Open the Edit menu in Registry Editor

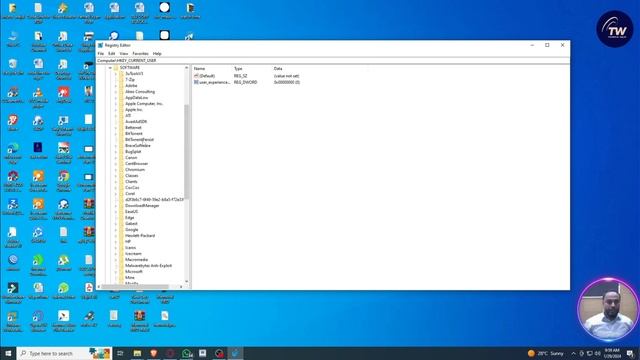click(111, 53)
